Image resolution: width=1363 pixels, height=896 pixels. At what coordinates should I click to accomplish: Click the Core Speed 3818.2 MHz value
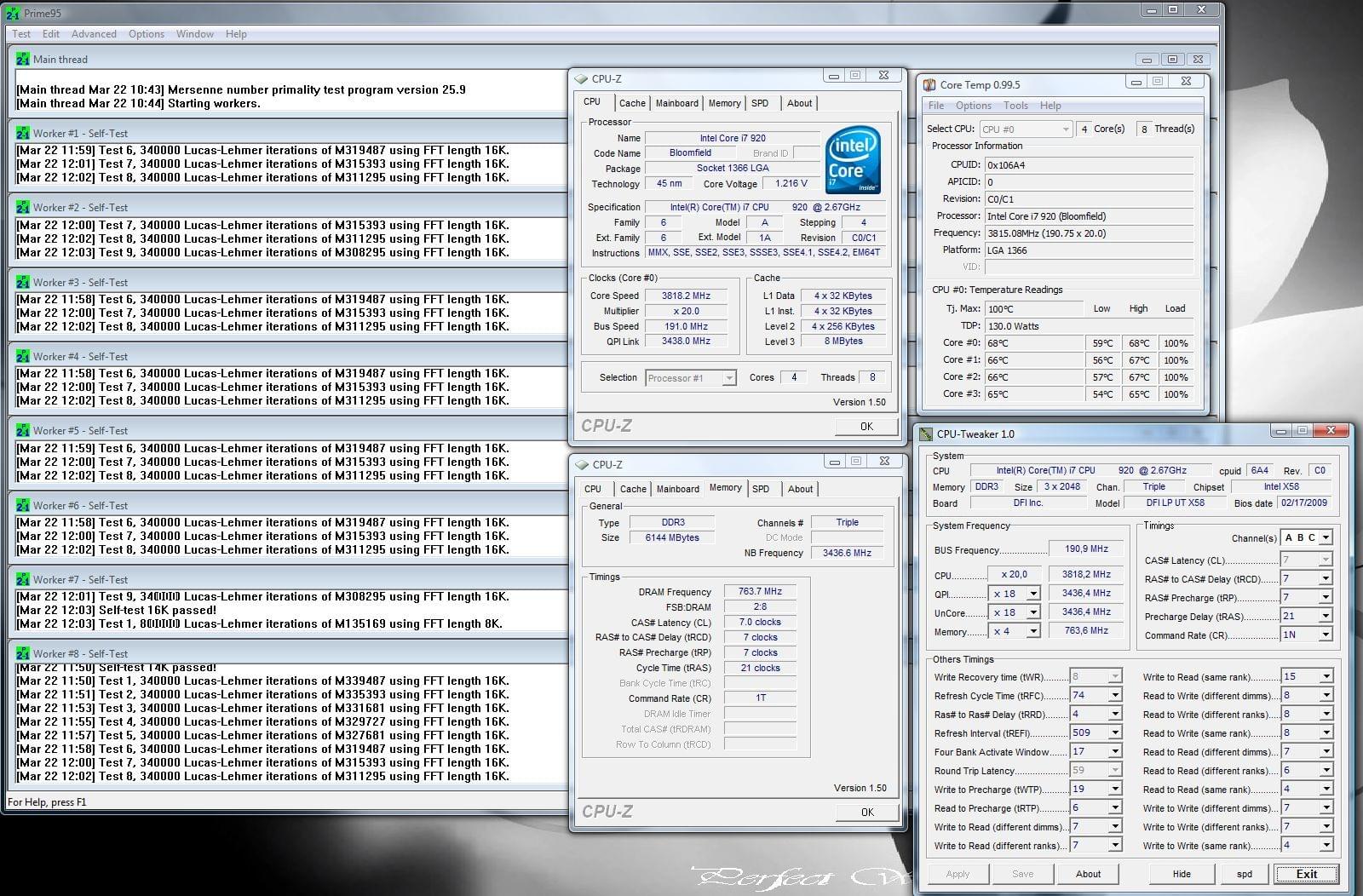[687, 296]
